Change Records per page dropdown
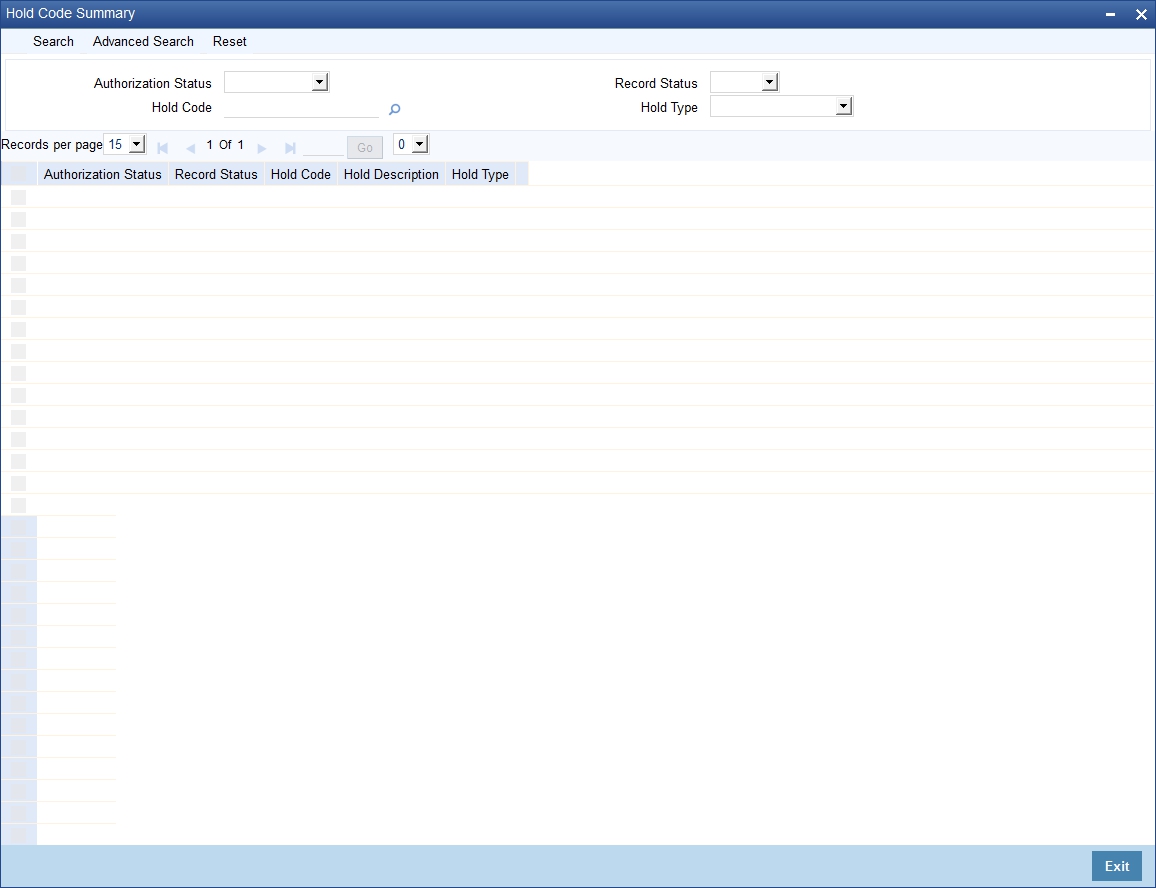The height and width of the screenshot is (888, 1156). click(x=125, y=144)
